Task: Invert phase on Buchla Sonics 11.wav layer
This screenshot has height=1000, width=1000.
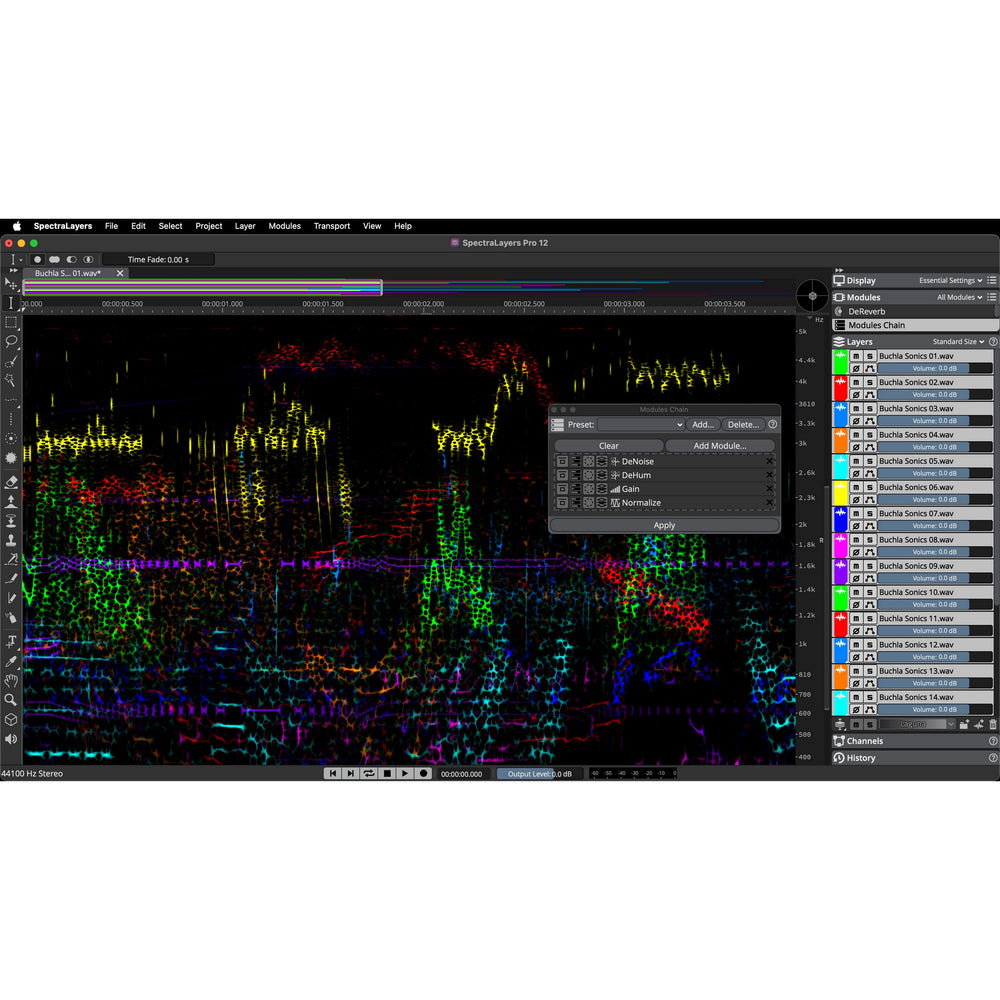Action: pos(856,631)
